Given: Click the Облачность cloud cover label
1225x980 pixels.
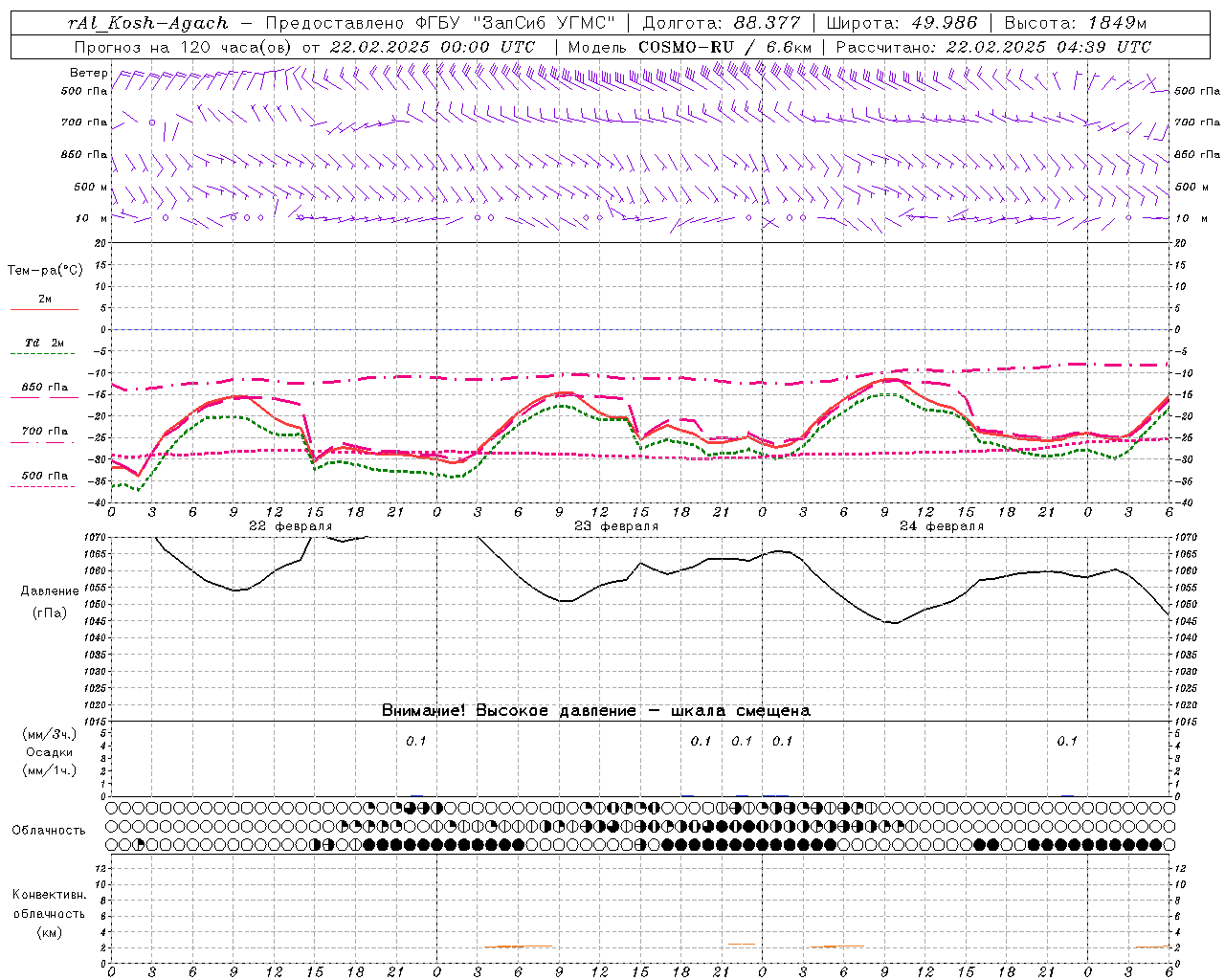Looking at the screenshot, I should pos(49,830).
